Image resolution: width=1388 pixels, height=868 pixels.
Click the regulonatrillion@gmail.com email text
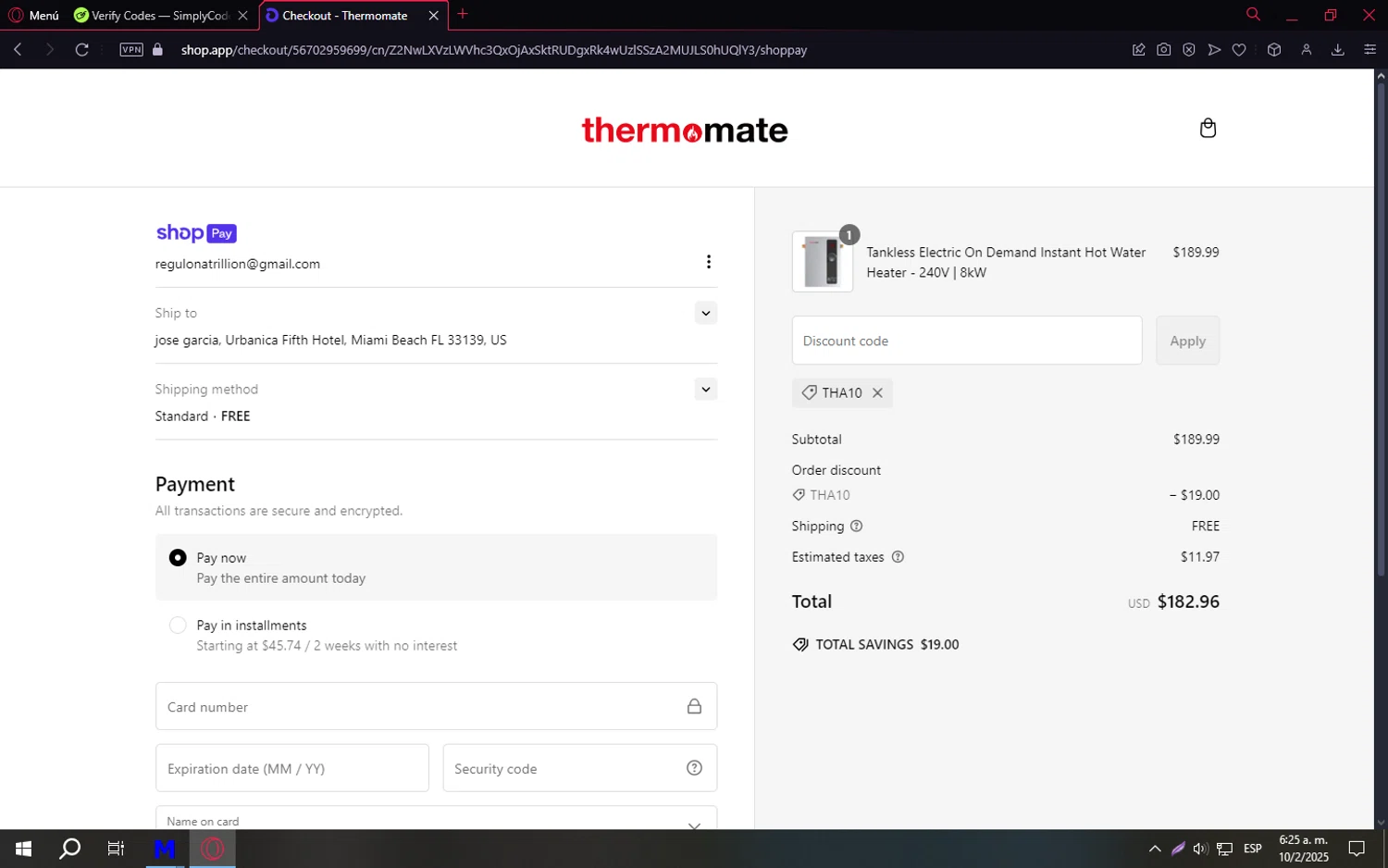[x=238, y=264]
